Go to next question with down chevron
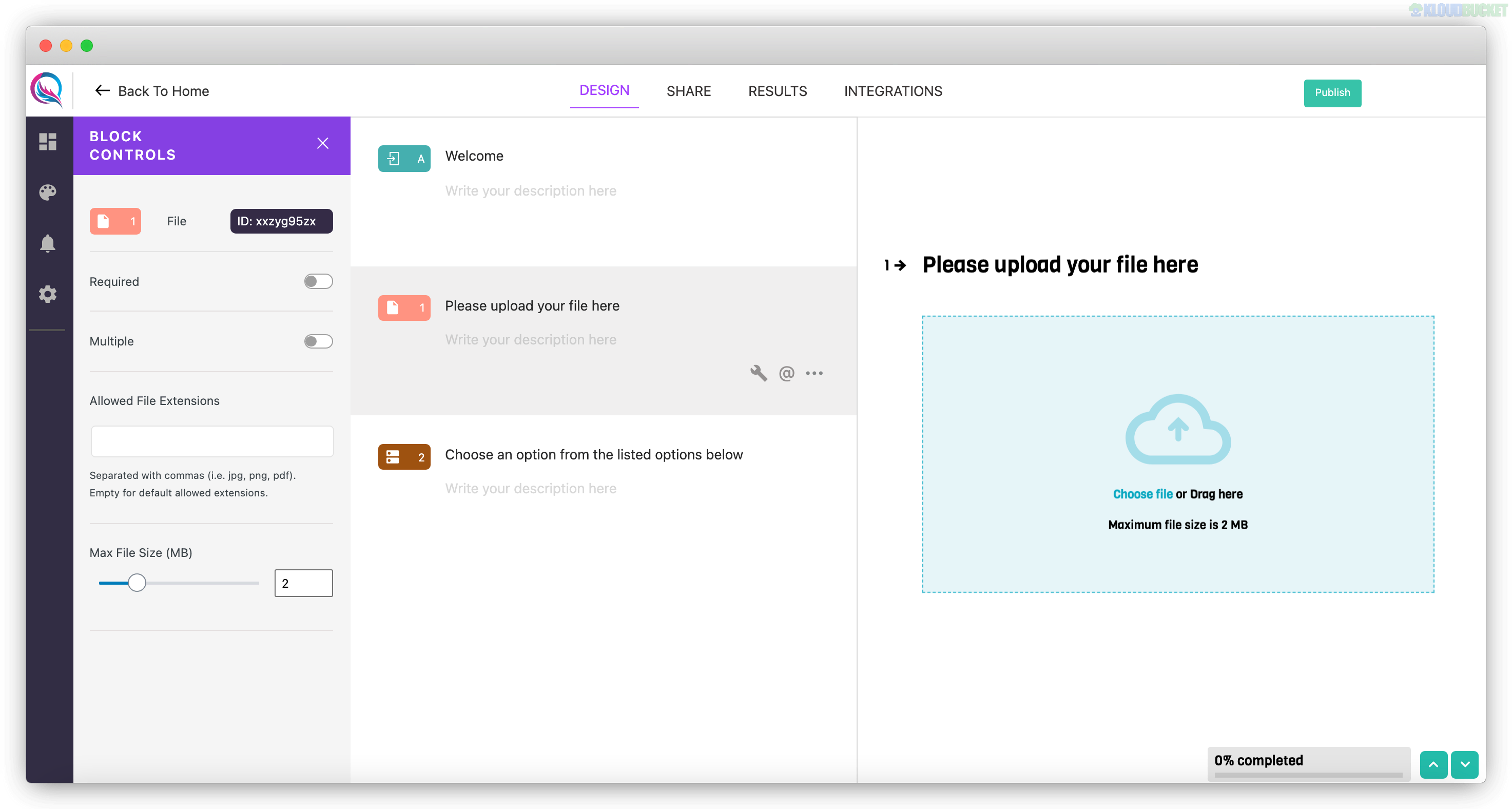Viewport: 1512px width, 809px height. tap(1464, 764)
